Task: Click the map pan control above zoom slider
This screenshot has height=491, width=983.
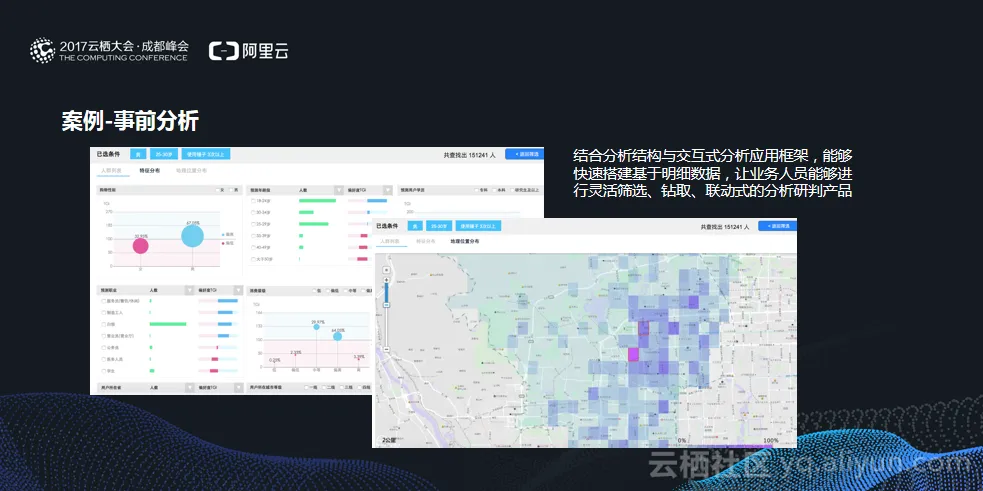Action: pos(386,270)
